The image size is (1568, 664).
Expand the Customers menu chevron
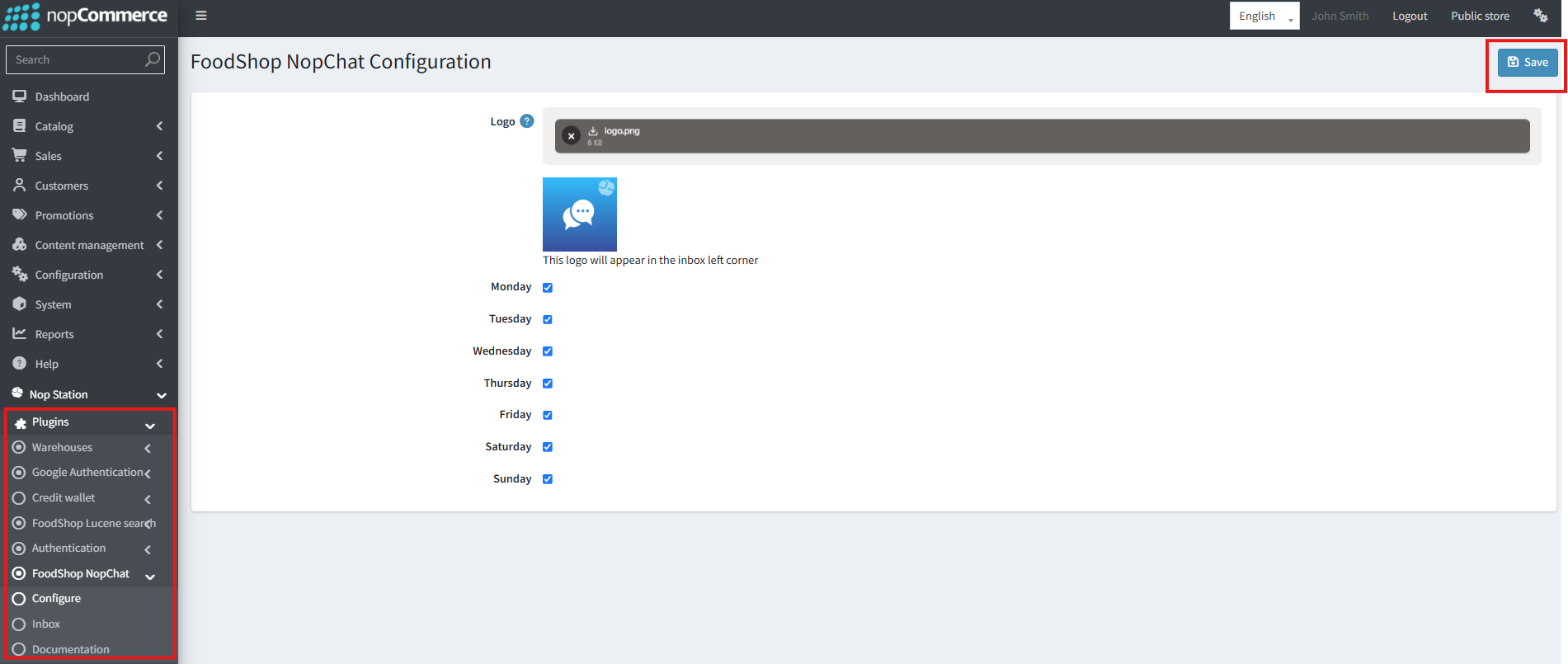click(159, 186)
